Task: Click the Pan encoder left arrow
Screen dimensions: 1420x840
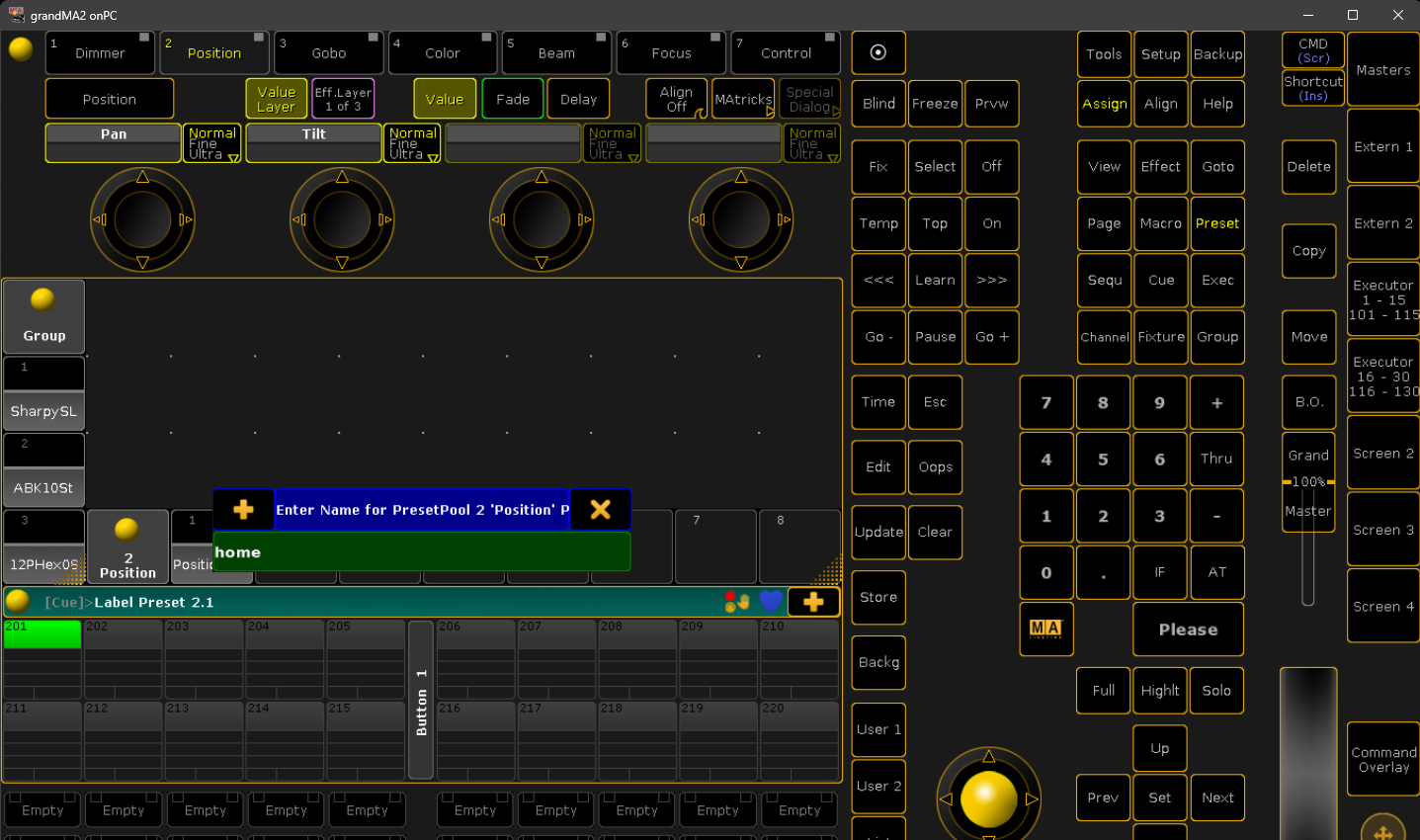Action: point(99,219)
